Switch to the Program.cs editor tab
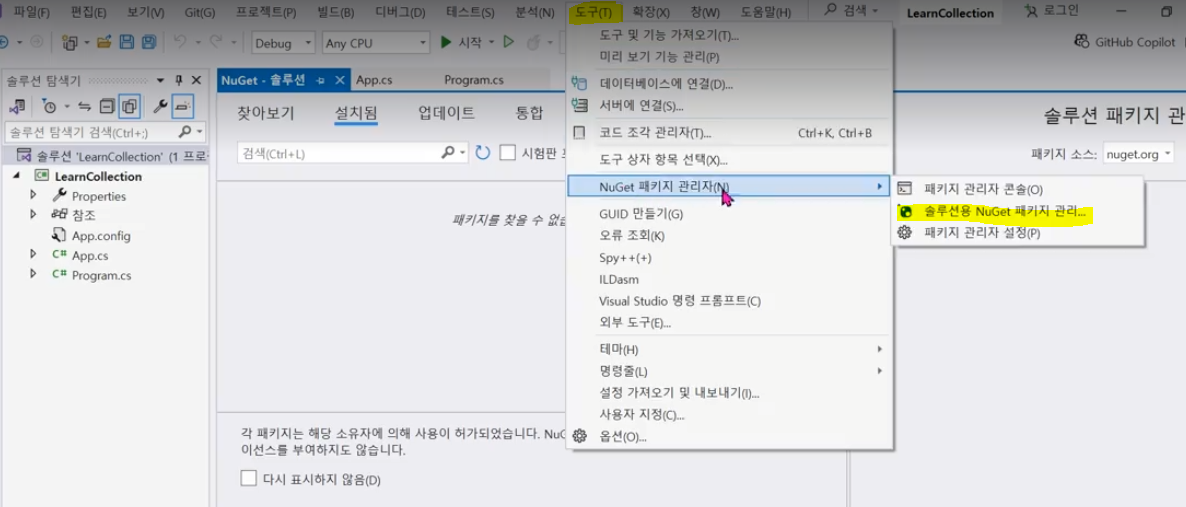This screenshot has width=1186, height=507. point(473,80)
